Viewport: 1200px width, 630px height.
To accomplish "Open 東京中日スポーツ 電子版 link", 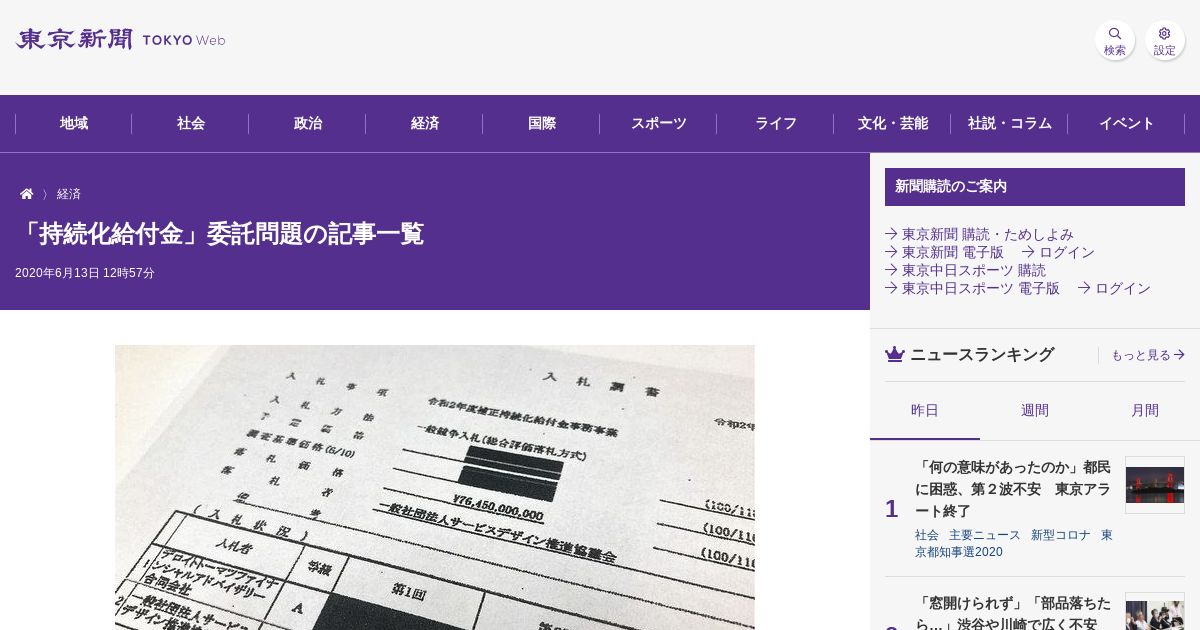I will 972,288.
